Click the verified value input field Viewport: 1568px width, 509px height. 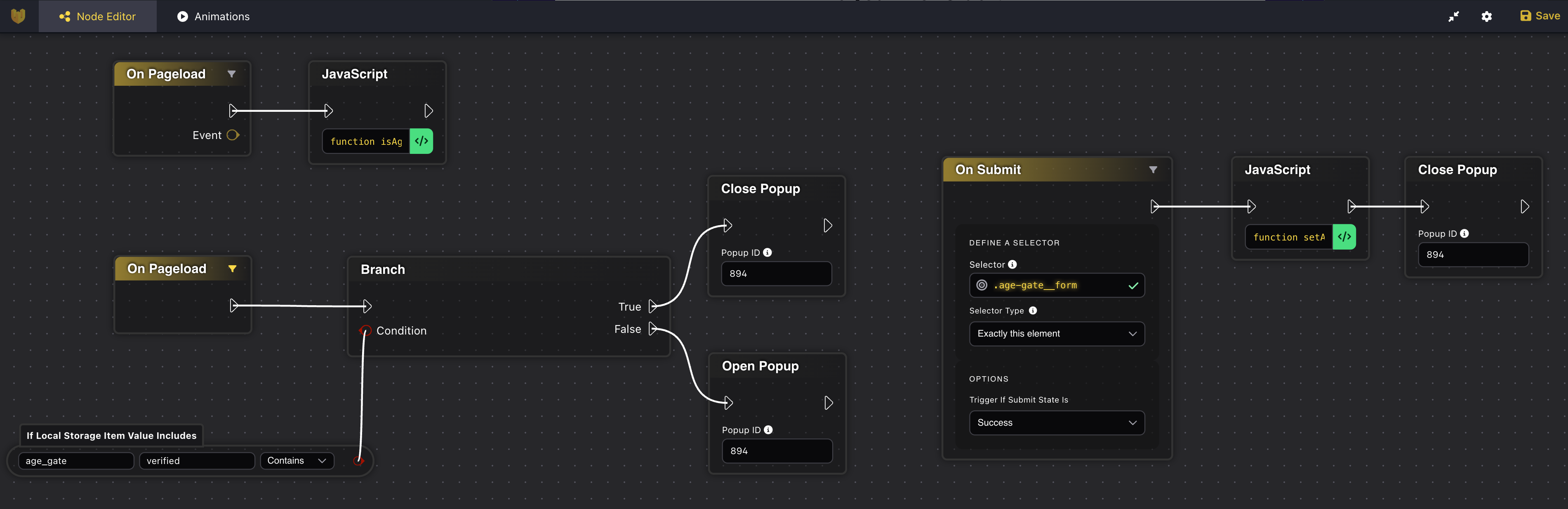click(196, 460)
